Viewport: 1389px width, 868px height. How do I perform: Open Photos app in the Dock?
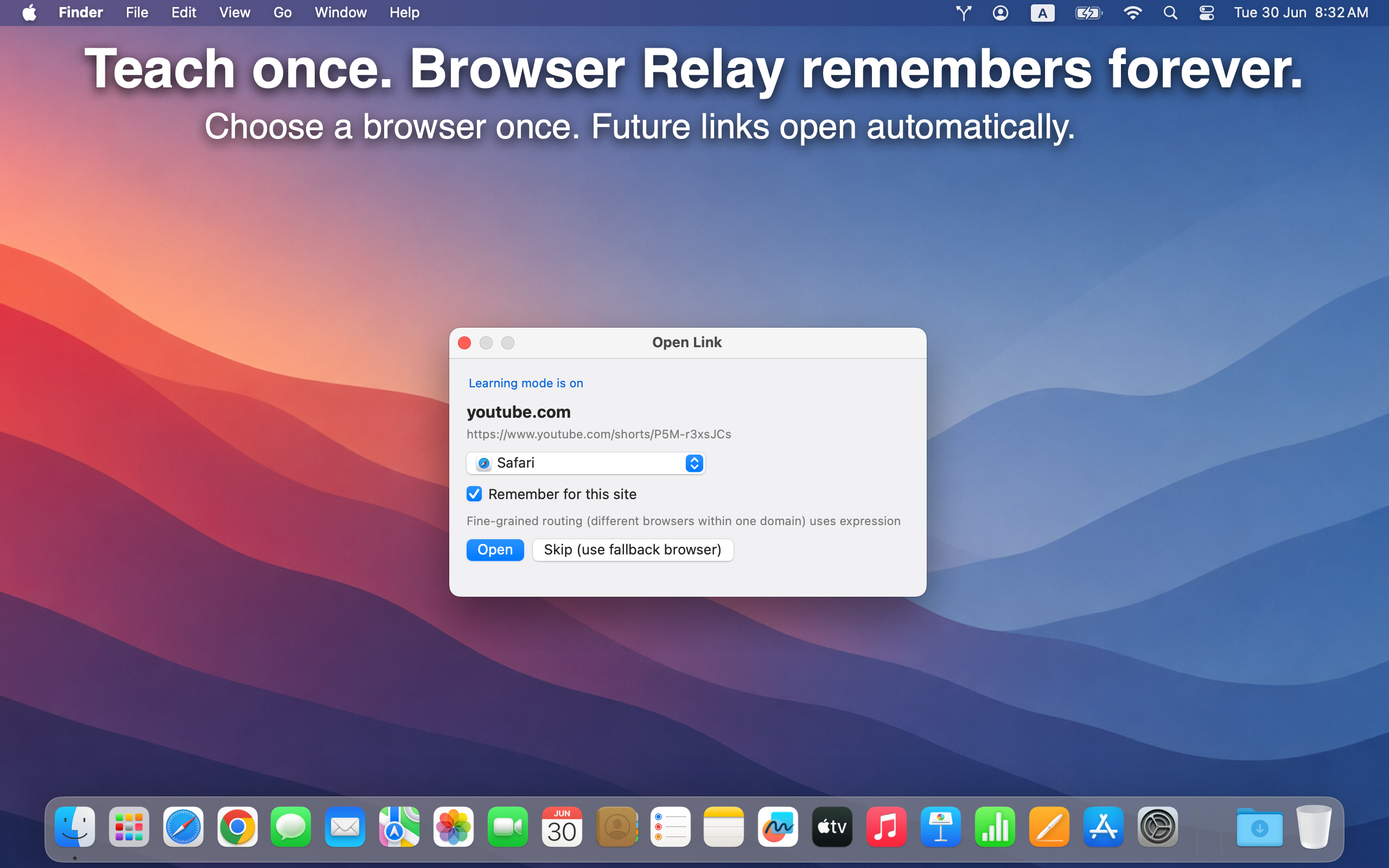click(454, 827)
